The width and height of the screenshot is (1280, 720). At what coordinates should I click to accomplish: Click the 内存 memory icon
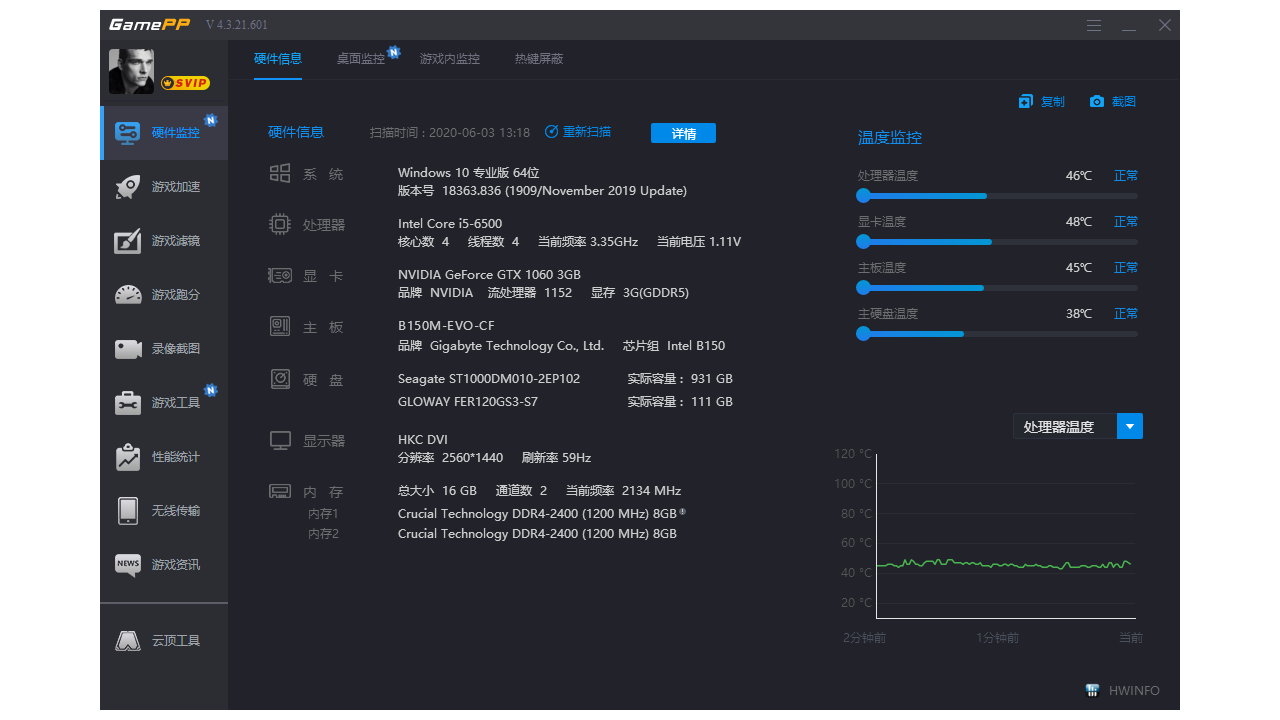(x=280, y=491)
